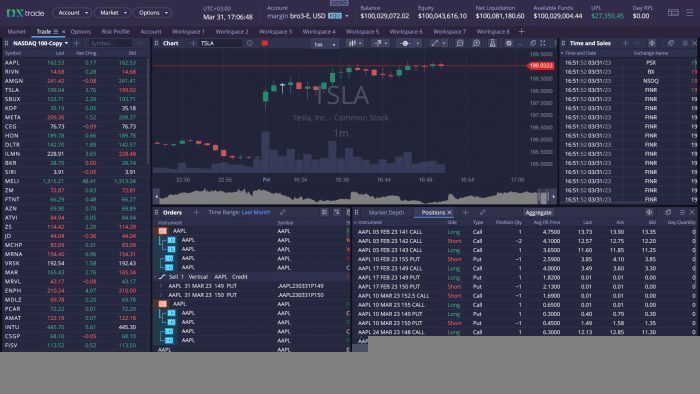Open the Account dropdown menu in header
Viewport: 700px width, 394px height.
click(72, 12)
